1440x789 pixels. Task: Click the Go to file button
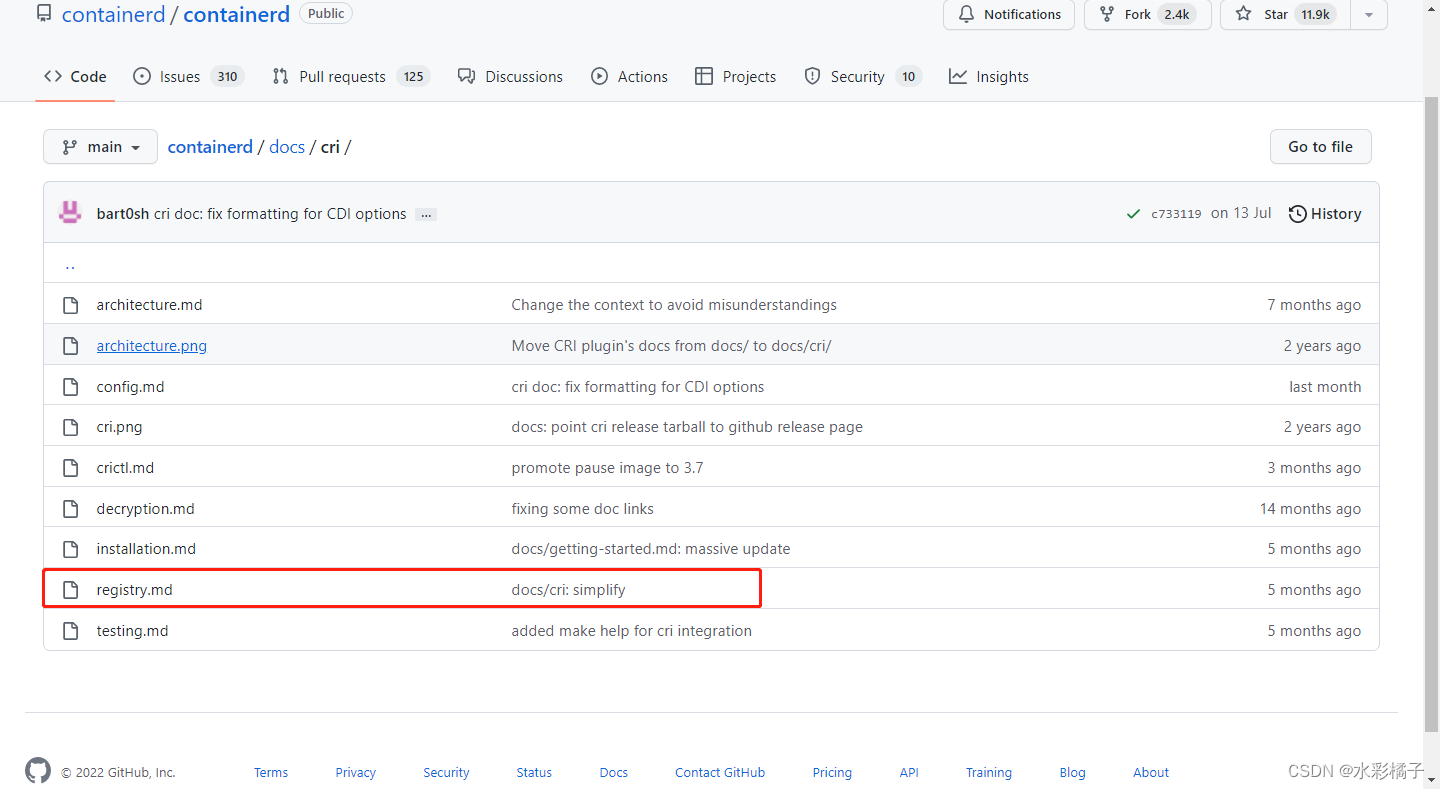click(x=1320, y=147)
